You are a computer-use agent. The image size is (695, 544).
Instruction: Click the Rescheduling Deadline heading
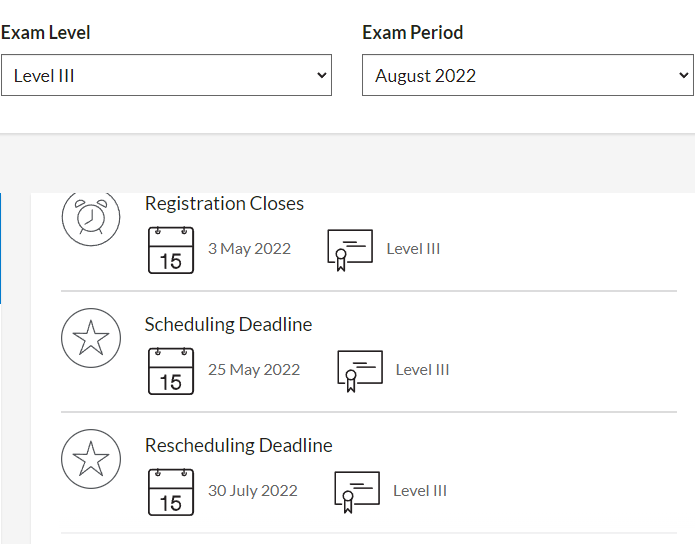(238, 446)
